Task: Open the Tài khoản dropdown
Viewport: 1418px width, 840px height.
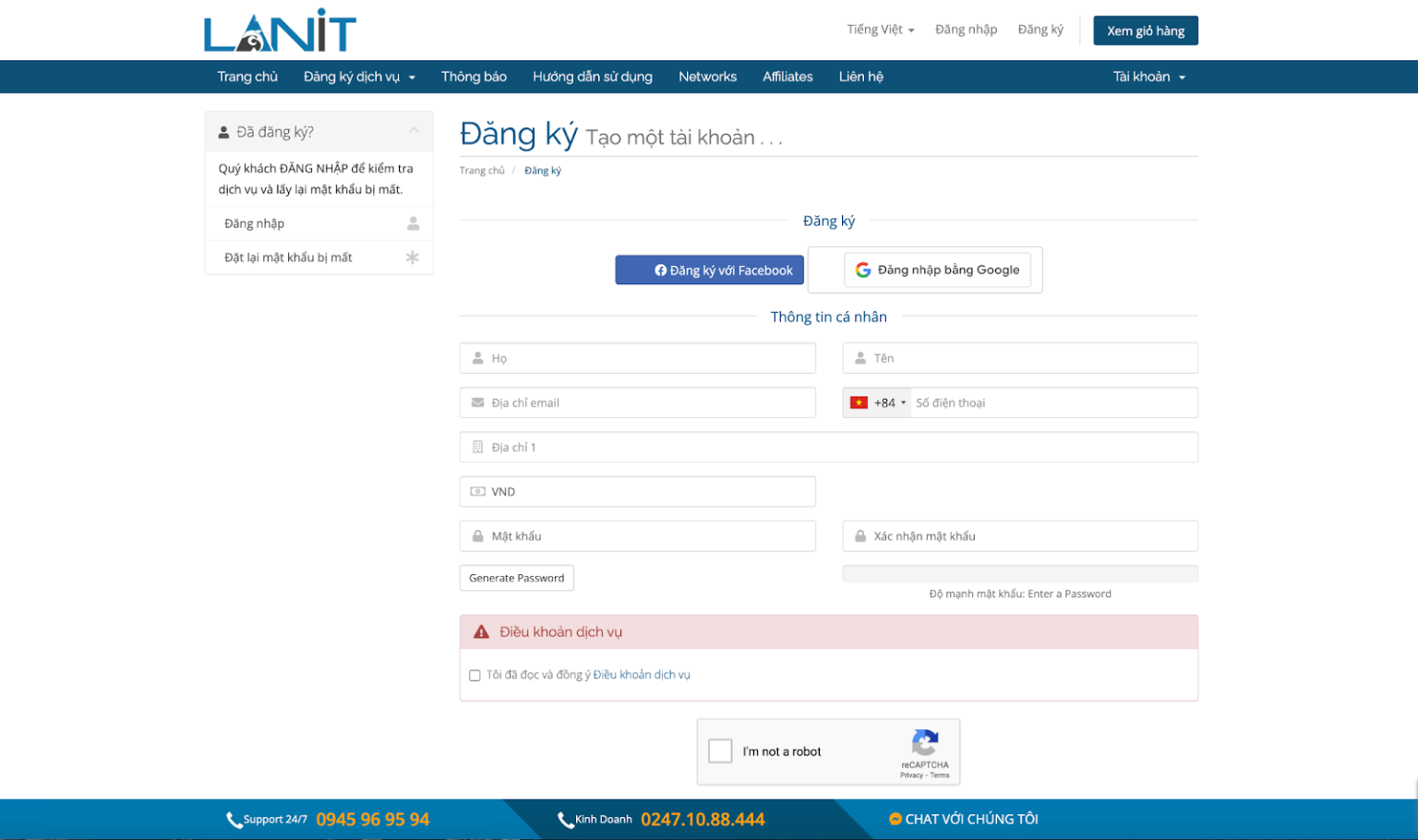Action: (x=1148, y=77)
